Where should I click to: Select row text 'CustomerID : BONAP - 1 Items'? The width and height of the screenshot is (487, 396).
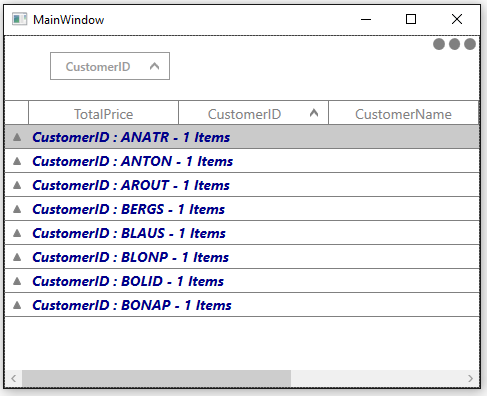click(x=132, y=305)
